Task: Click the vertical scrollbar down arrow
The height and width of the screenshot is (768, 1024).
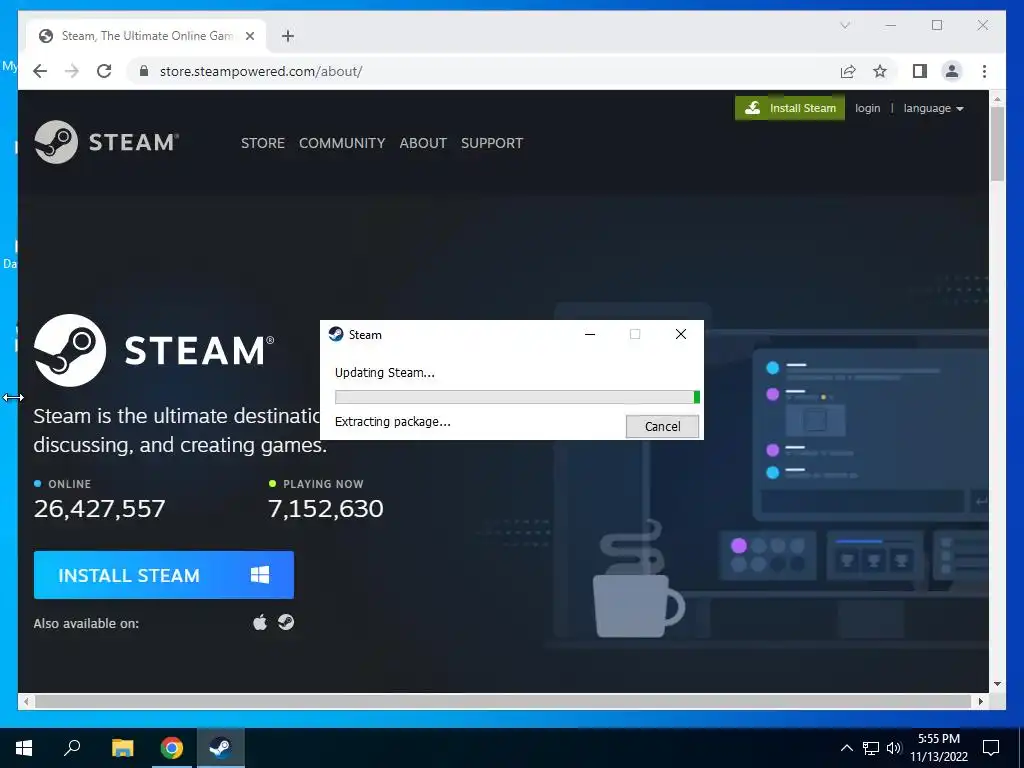Action: [x=997, y=684]
